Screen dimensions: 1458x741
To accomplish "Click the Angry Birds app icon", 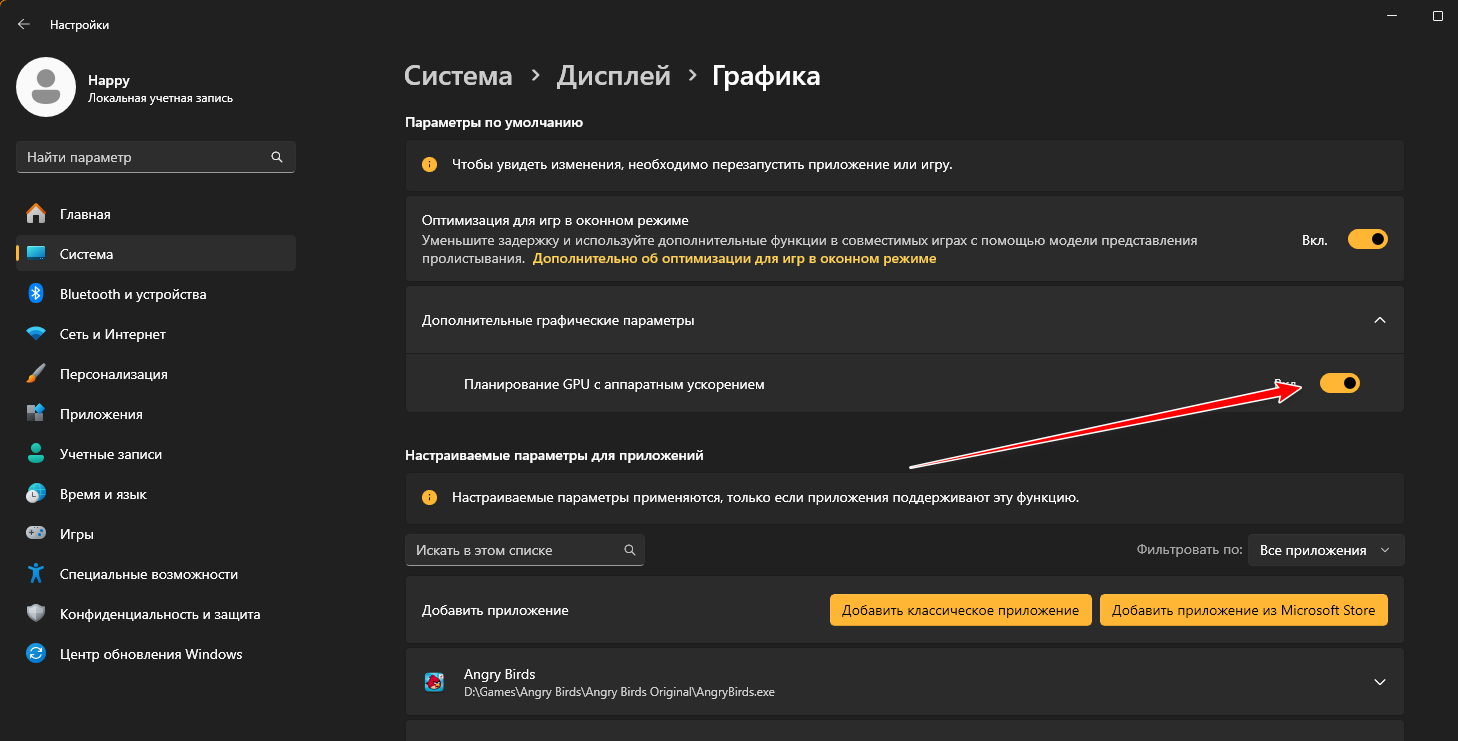I will pyautogui.click(x=434, y=682).
